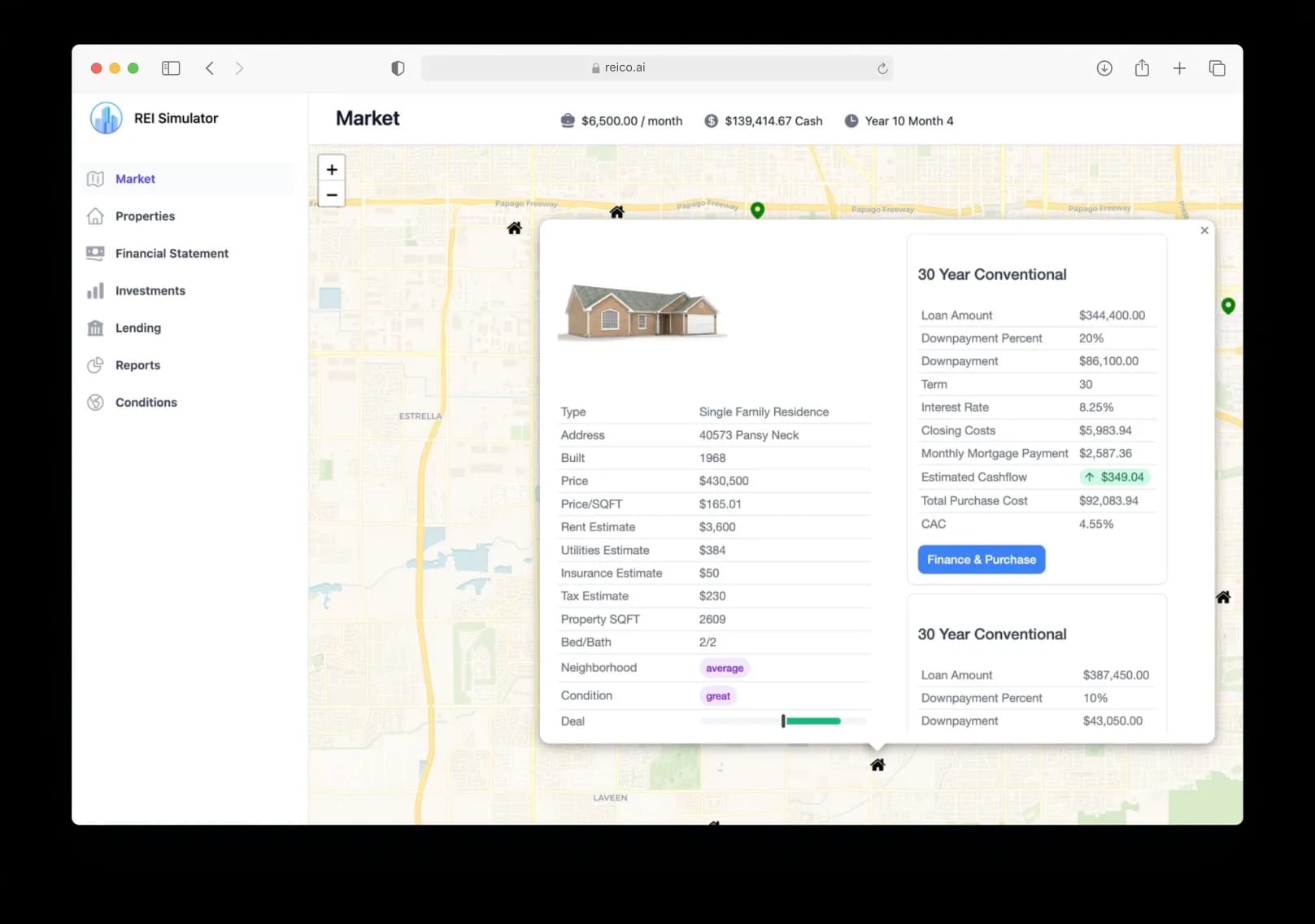Toggle the Safari sidebar button

pyautogui.click(x=171, y=68)
